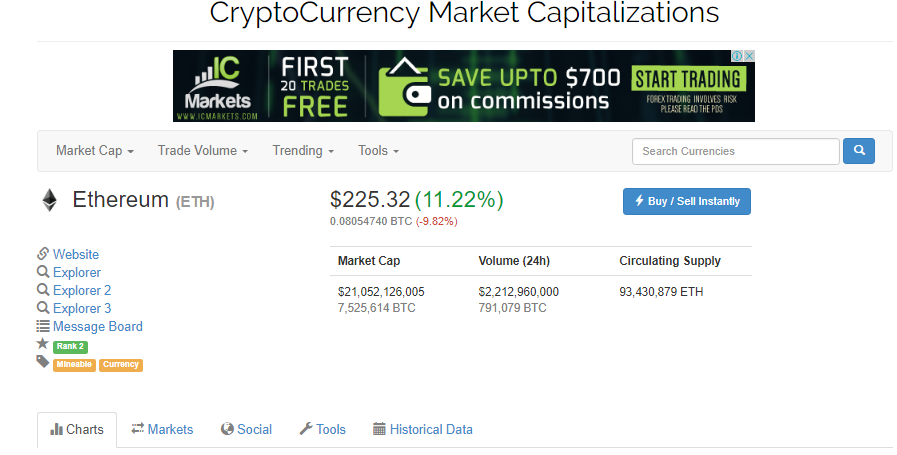The height and width of the screenshot is (455, 897).
Task: Open the Trade Volume dropdown menu
Action: pos(203,151)
